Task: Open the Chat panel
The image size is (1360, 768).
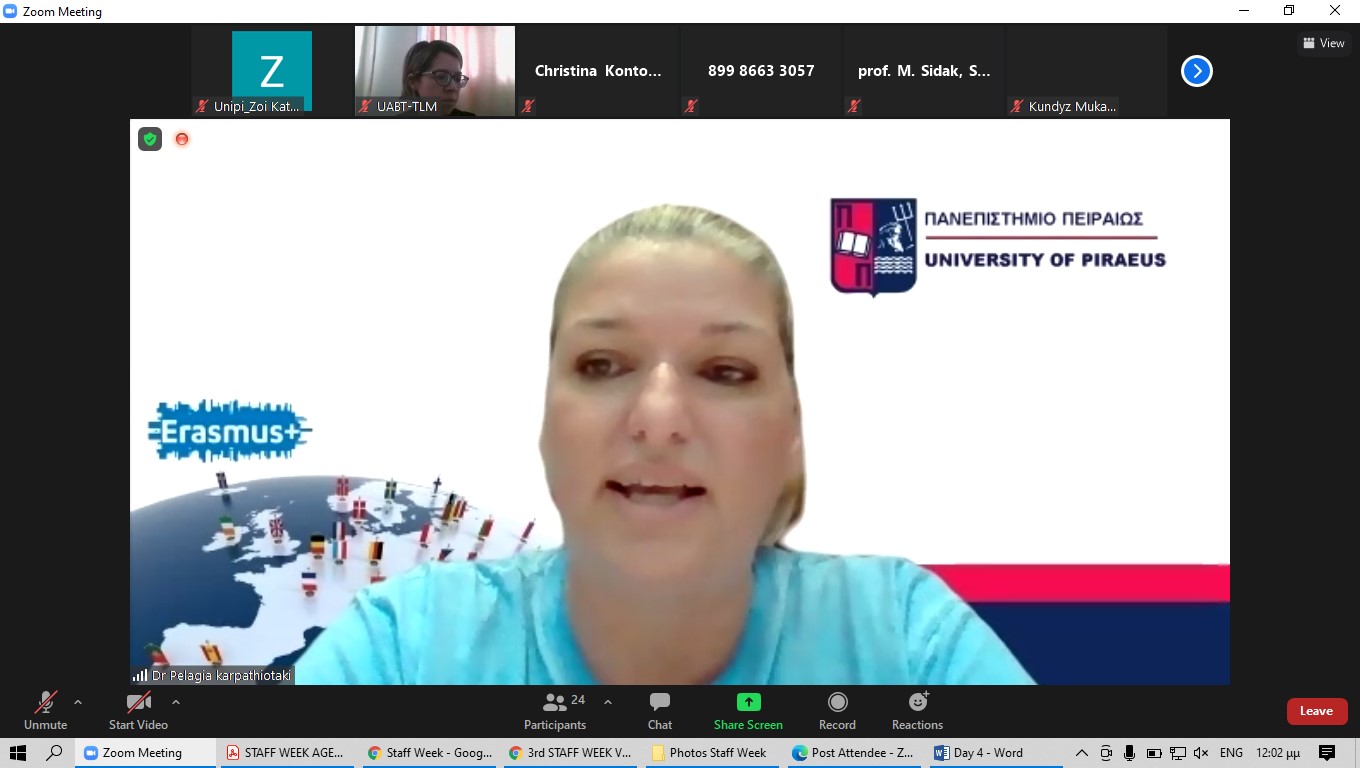Action: pos(660,711)
